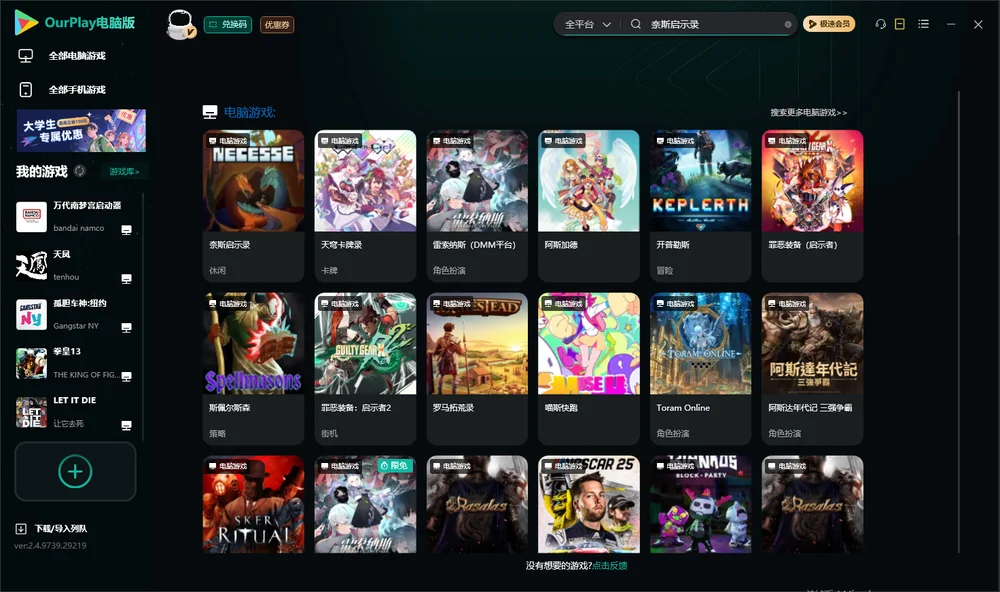Click the download icon beside 下载/导入列队
This screenshot has height=592, width=1000.
tap(21, 528)
